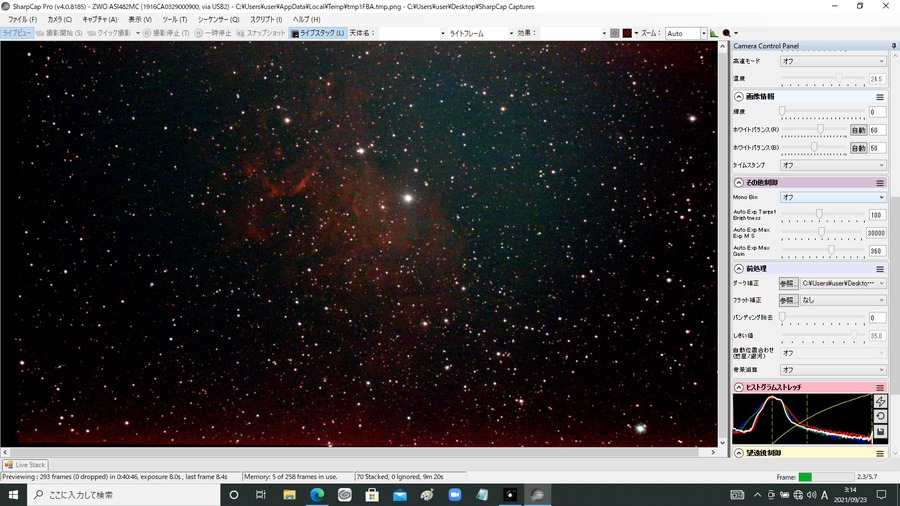Open the 高速モード dropdown
Image resolution: width=900 pixels, height=506 pixels.
[x=833, y=61]
